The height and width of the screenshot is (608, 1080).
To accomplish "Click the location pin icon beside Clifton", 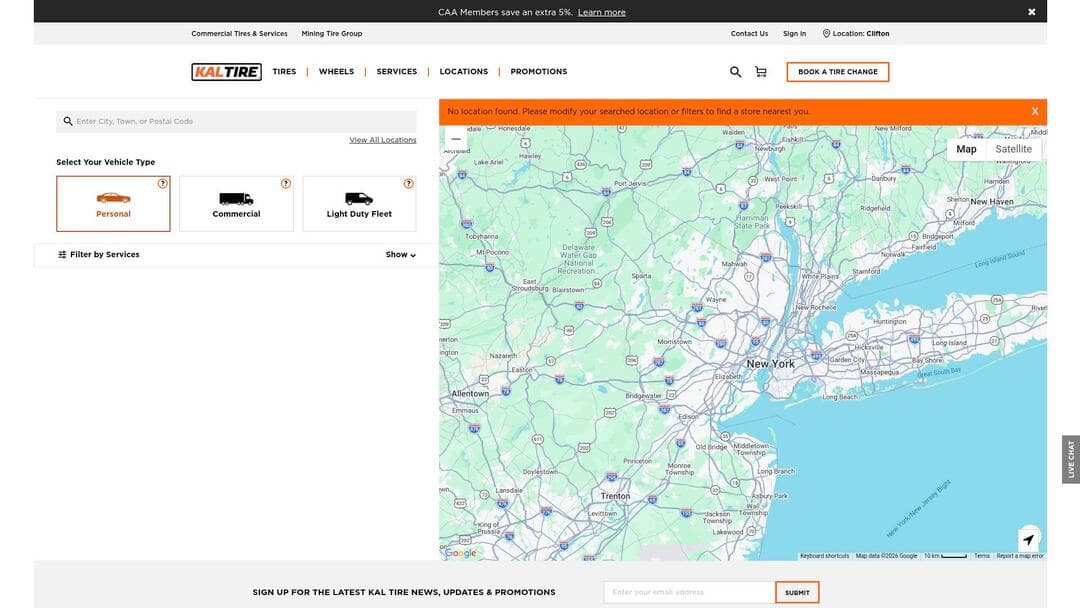I will tap(824, 31).
